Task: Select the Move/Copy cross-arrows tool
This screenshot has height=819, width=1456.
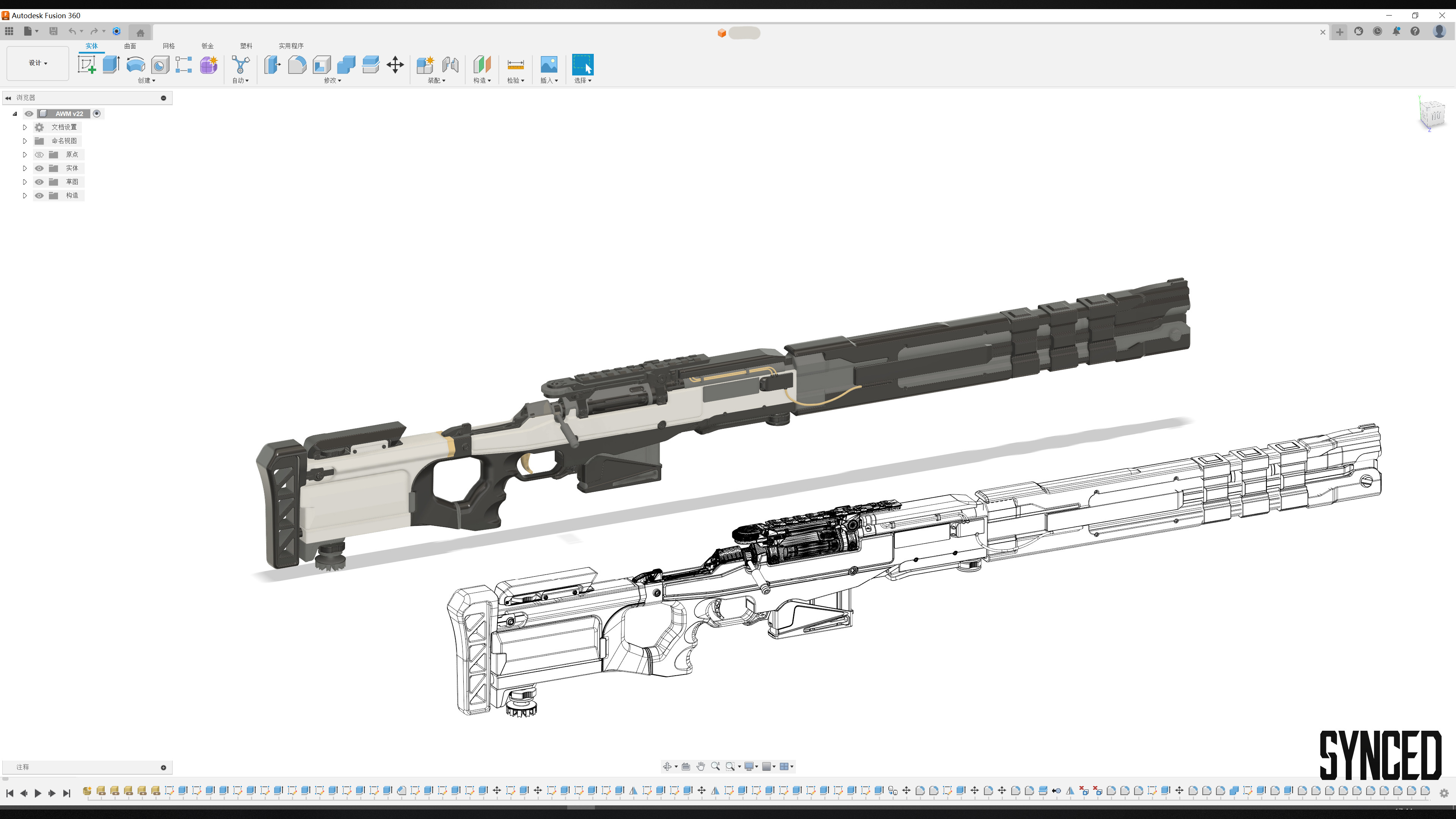Action: (395, 64)
